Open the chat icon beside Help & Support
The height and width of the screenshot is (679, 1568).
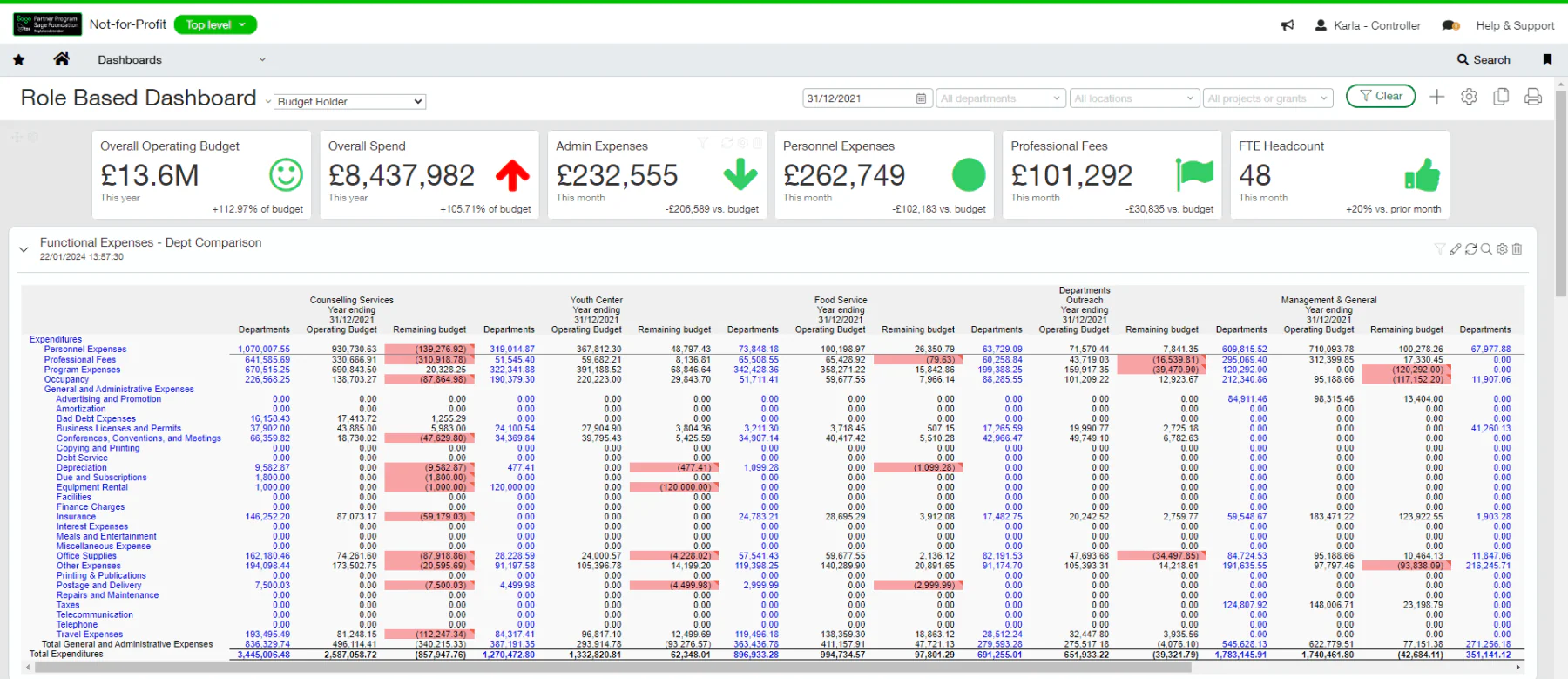click(x=1450, y=25)
